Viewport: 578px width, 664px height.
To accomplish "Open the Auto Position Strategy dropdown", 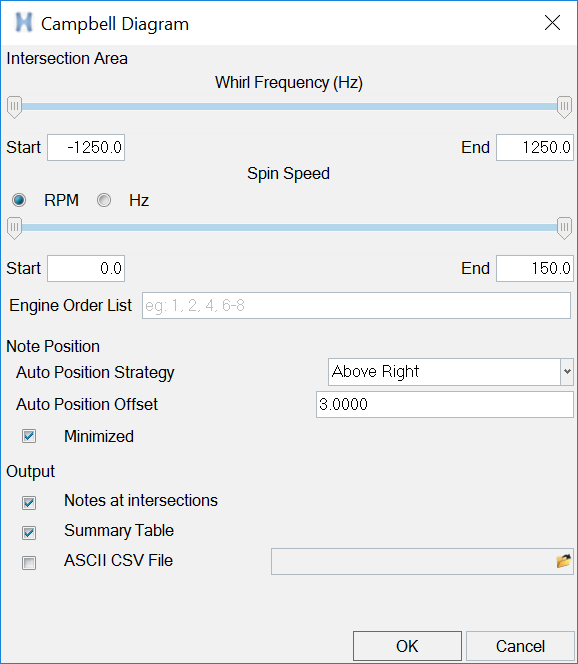I will click(x=451, y=372).
